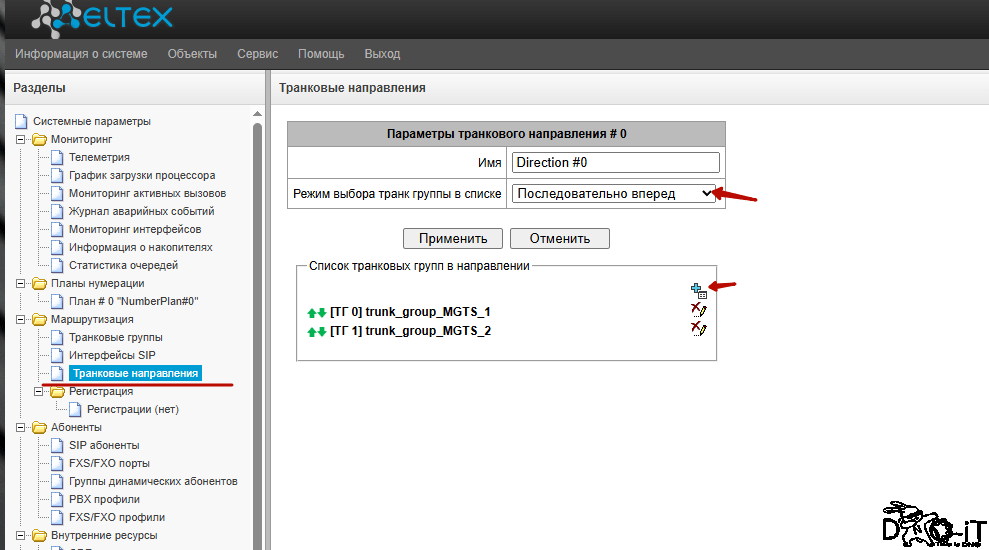Open Группы динамических абонентов page
Image resolution: width=989 pixels, height=550 pixels.
(x=153, y=481)
